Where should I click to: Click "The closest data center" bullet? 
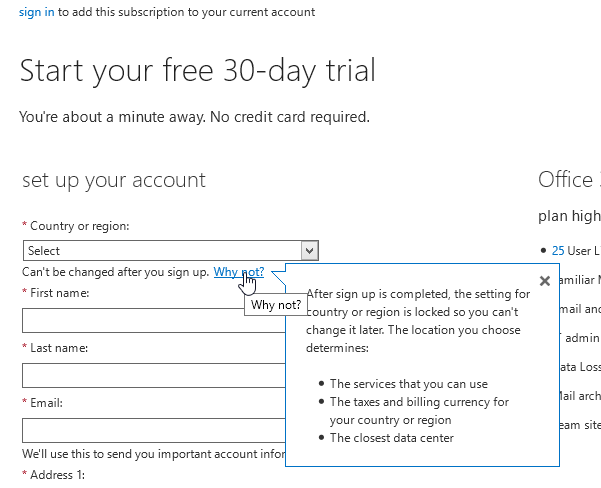(x=391, y=438)
